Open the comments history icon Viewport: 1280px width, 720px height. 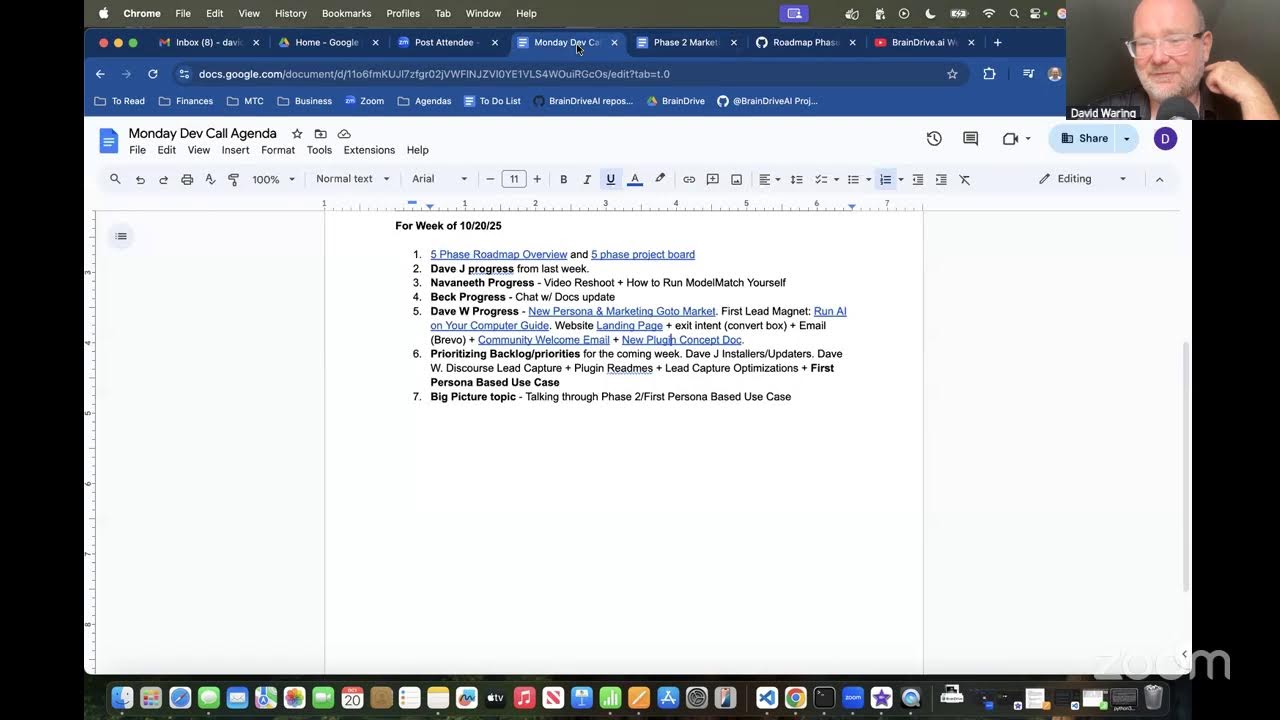[970, 139]
